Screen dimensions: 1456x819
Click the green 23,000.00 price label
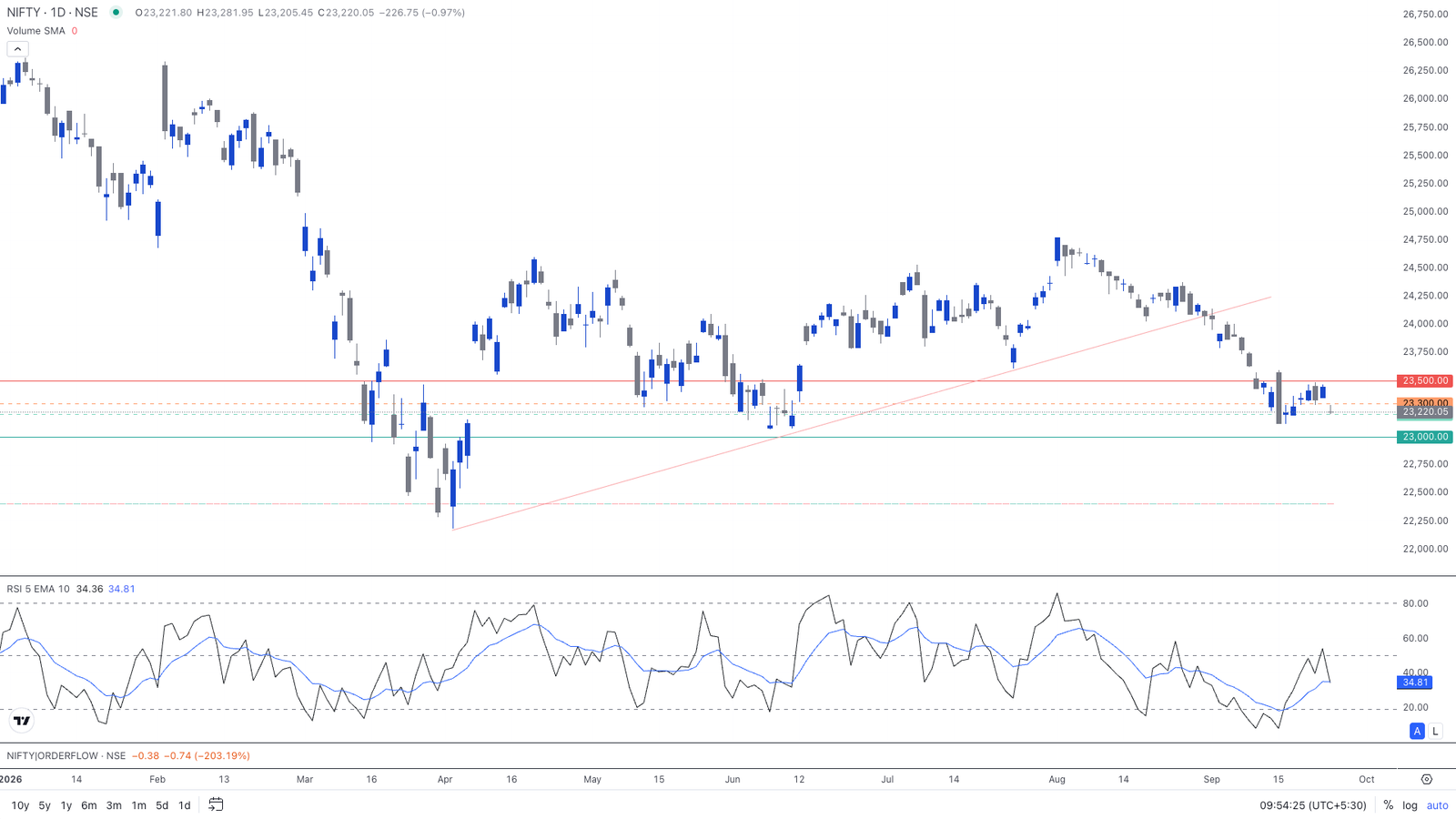[1425, 437]
